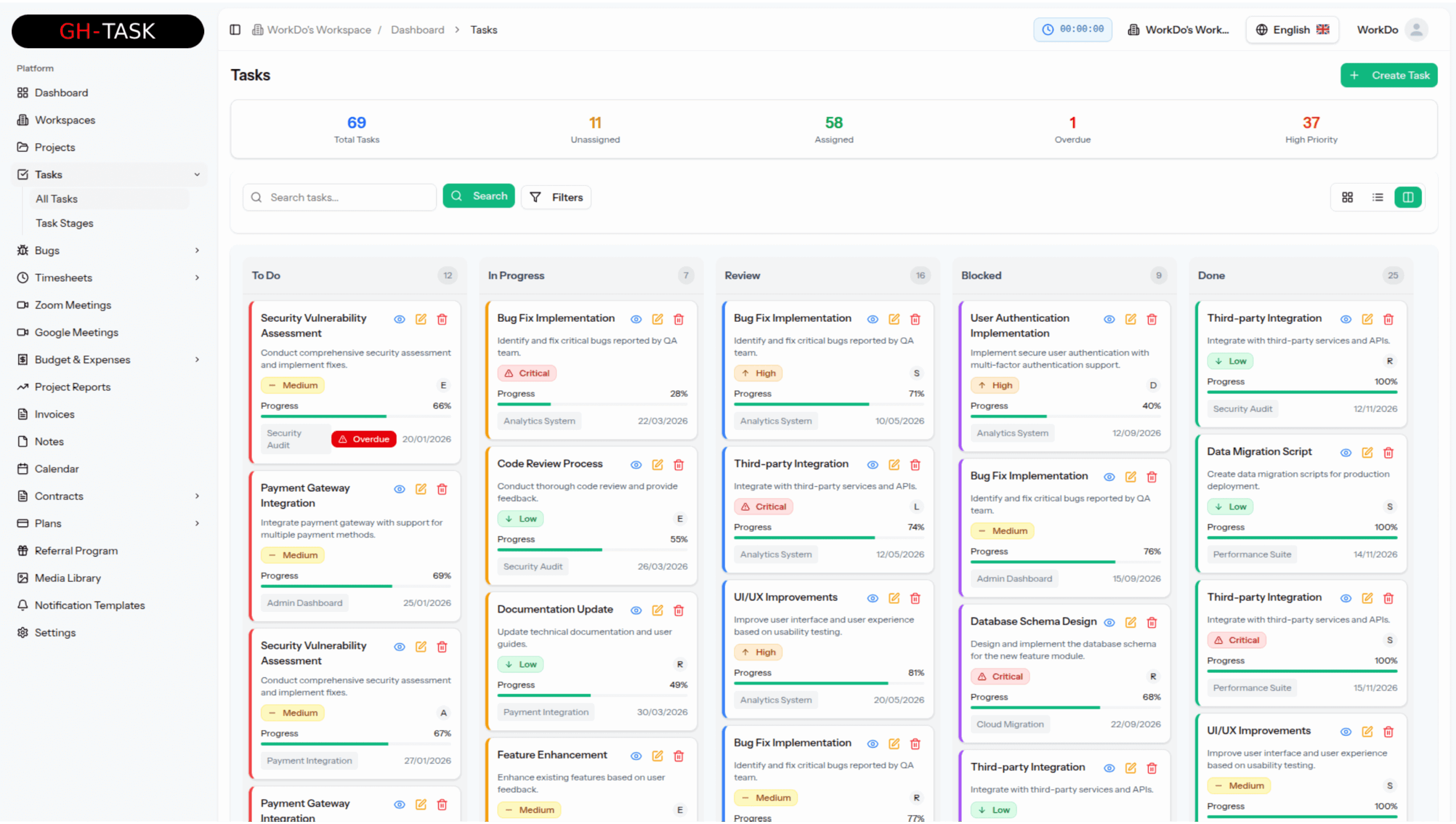Select the kanban board view icon
The image size is (1456, 824).
[1408, 197]
